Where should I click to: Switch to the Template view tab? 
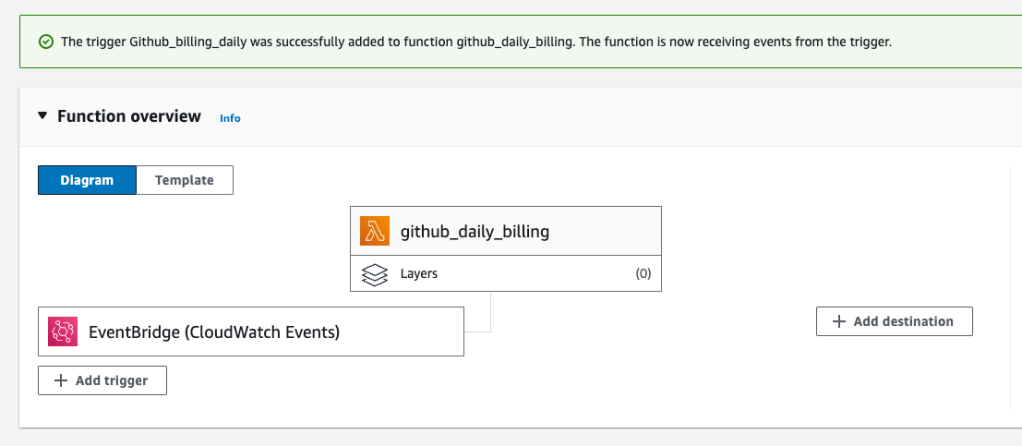[184, 180]
